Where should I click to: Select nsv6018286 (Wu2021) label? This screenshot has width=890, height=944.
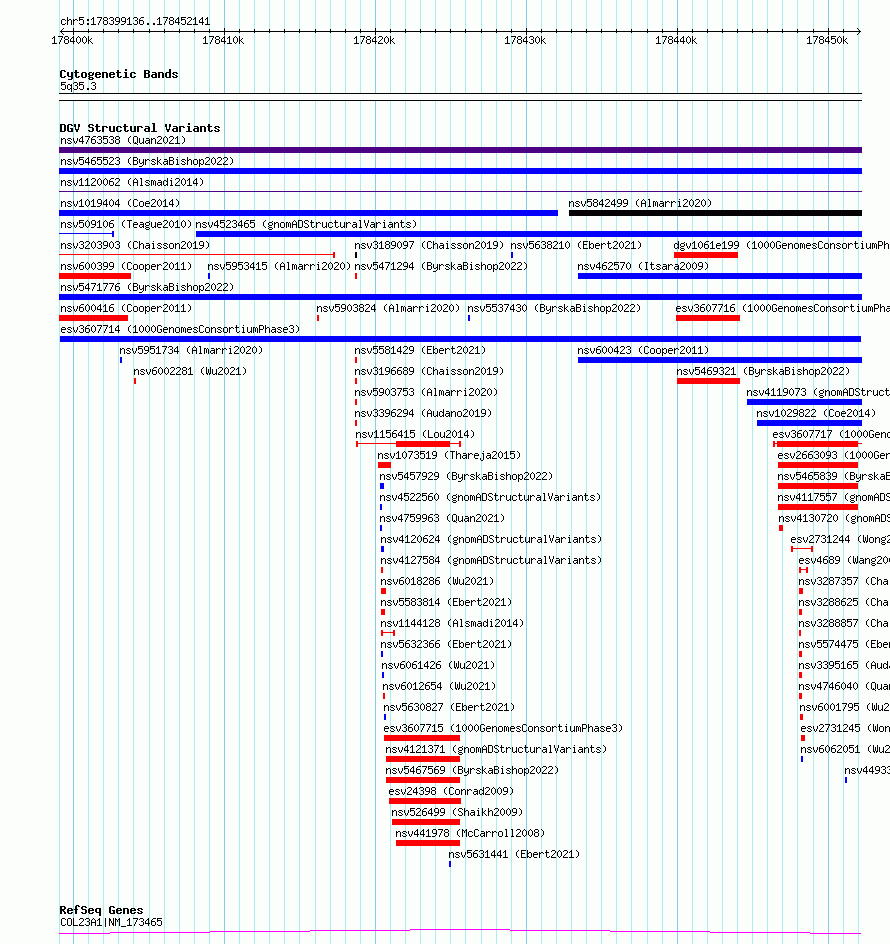[437, 582]
